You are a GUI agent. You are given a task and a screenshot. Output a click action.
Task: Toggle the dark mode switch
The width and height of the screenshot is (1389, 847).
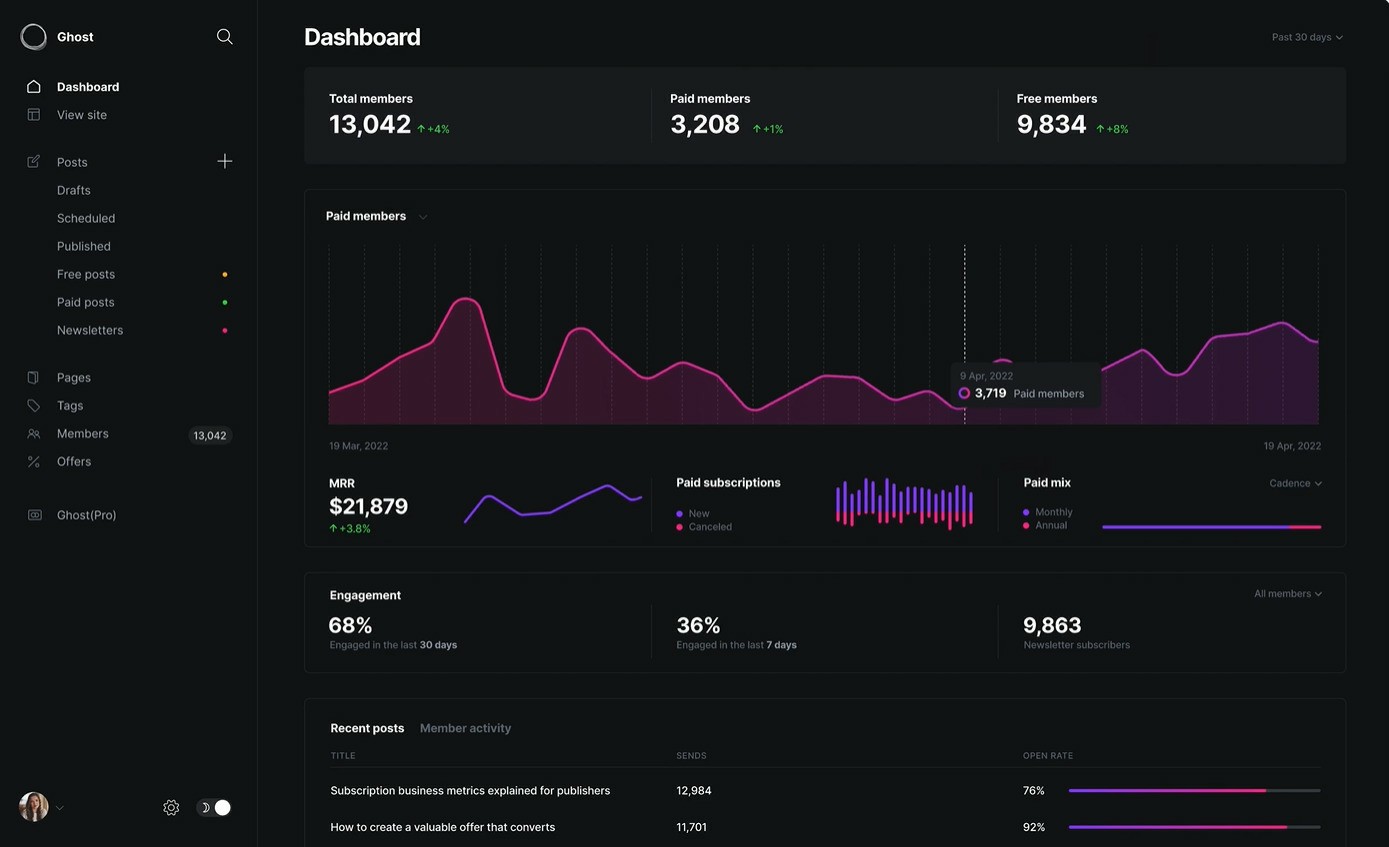[214, 808]
